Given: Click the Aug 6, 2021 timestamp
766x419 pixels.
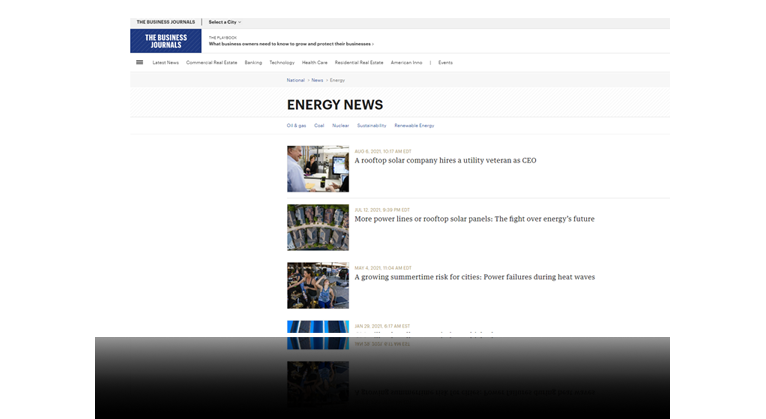Looking at the screenshot, I should pyautogui.click(x=383, y=151).
